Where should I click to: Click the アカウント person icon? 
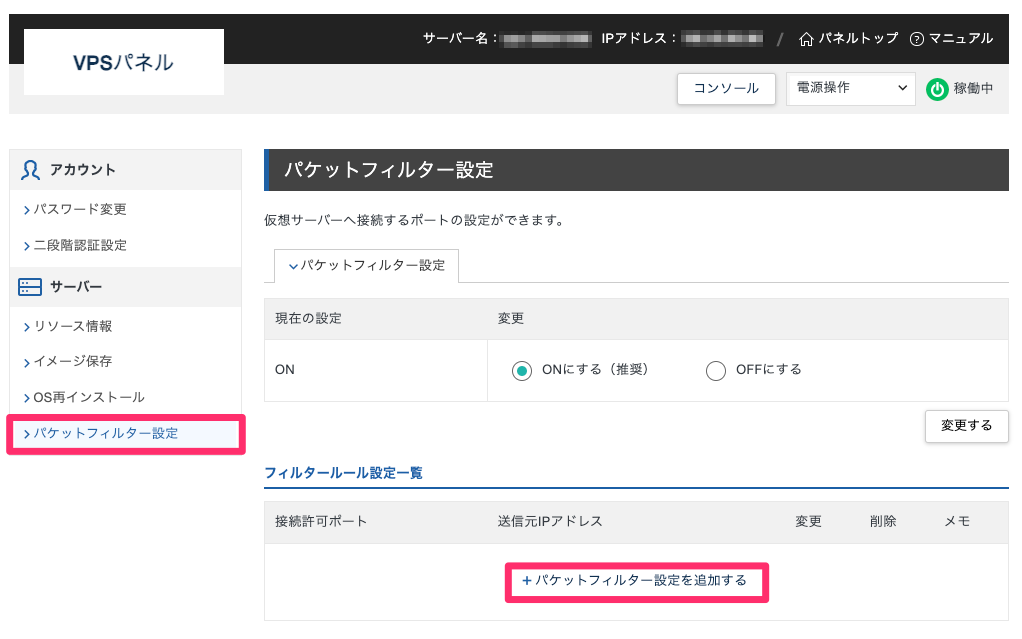[31, 170]
